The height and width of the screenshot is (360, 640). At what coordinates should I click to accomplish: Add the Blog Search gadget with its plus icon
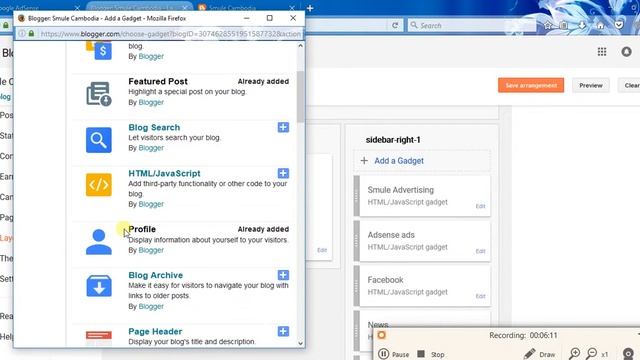click(283, 127)
